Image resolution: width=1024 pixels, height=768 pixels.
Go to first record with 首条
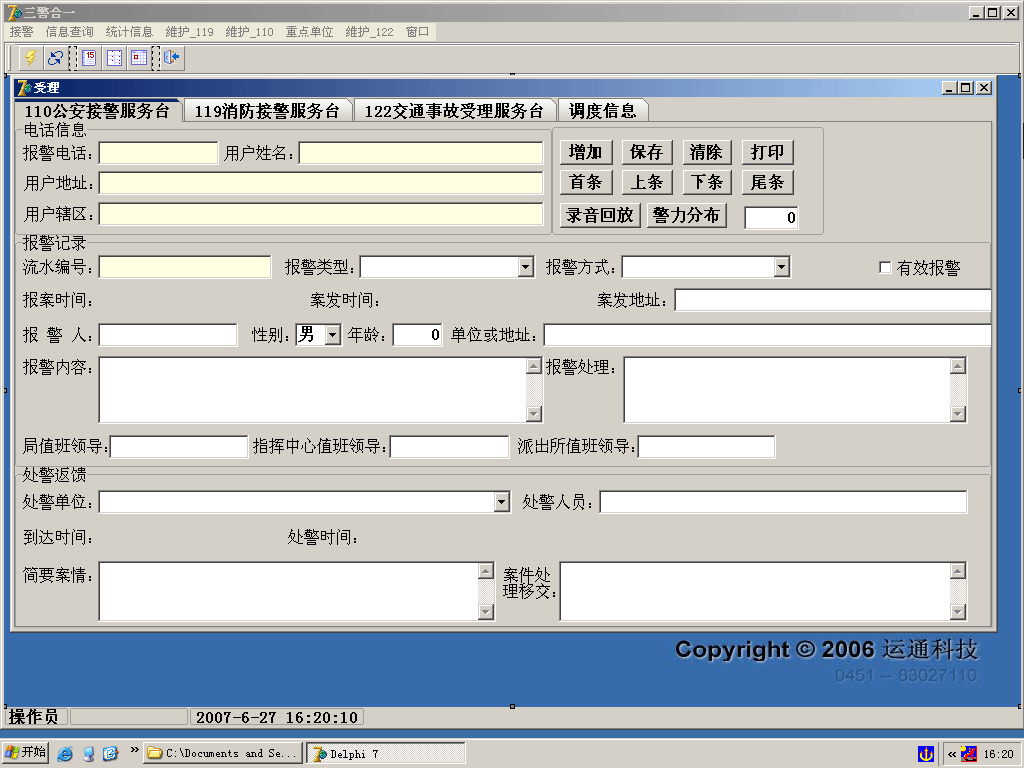click(x=586, y=182)
